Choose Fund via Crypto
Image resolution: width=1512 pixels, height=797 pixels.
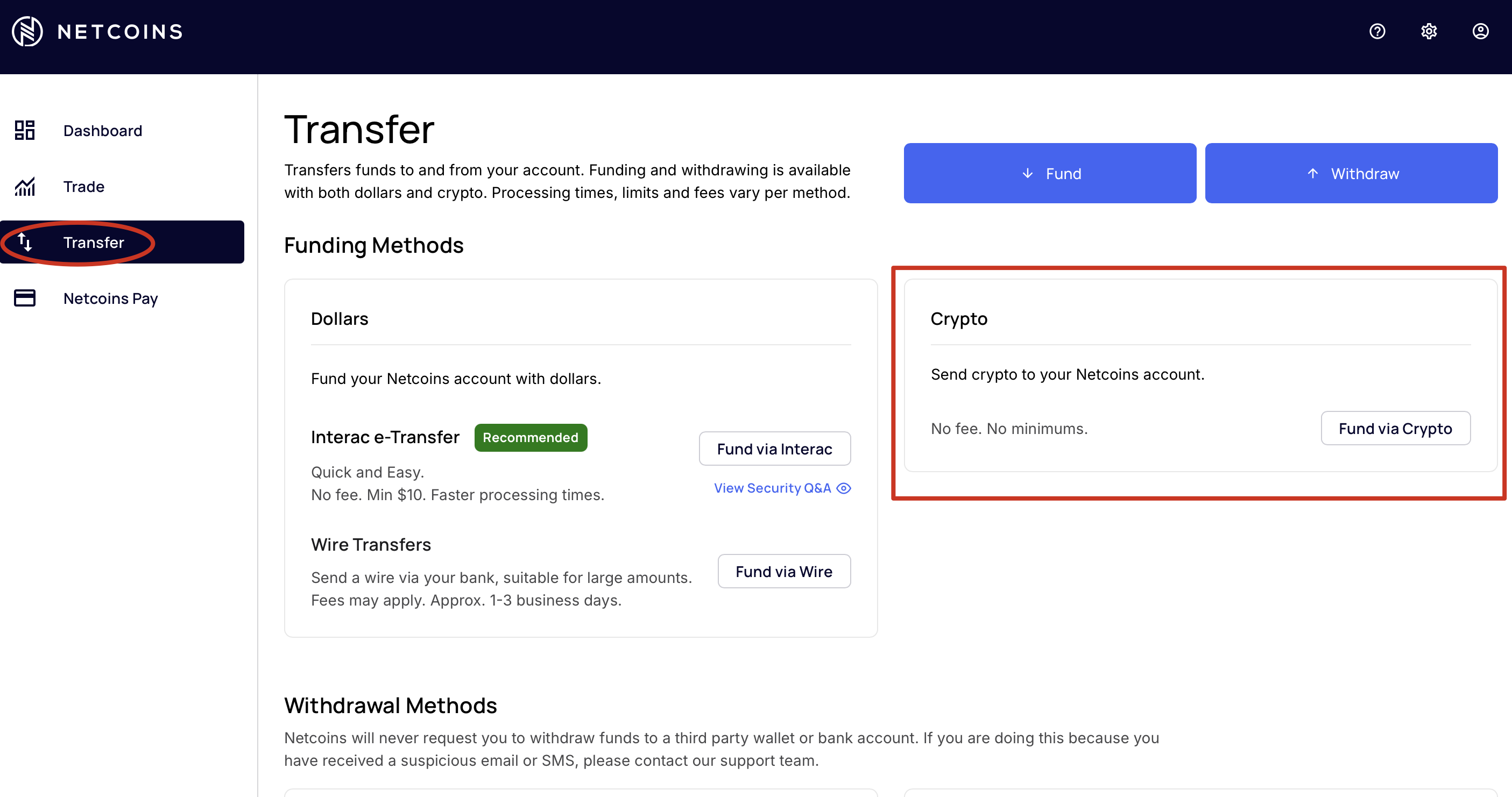[1396, 428]
